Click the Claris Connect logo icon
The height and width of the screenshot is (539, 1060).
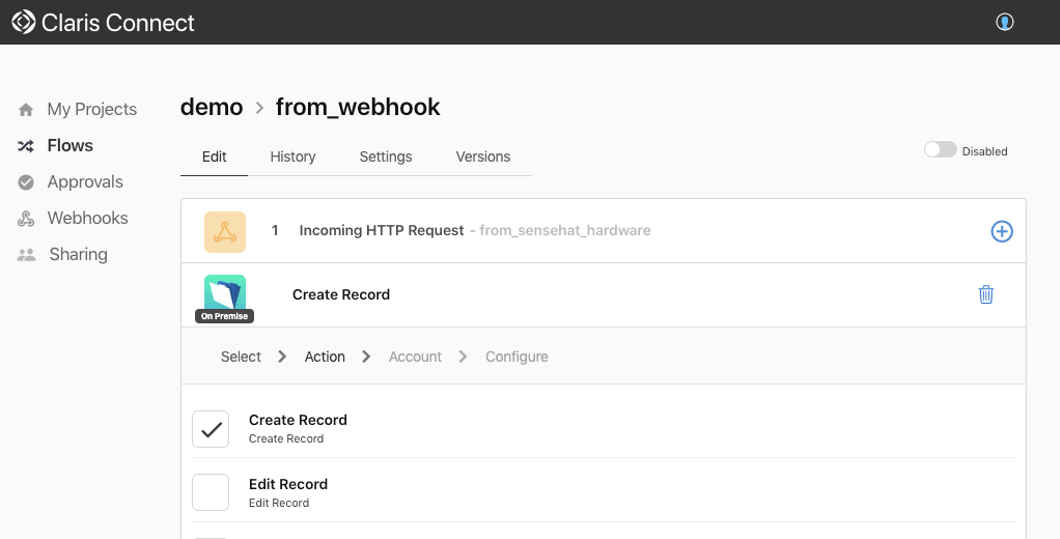pos(23,22)
